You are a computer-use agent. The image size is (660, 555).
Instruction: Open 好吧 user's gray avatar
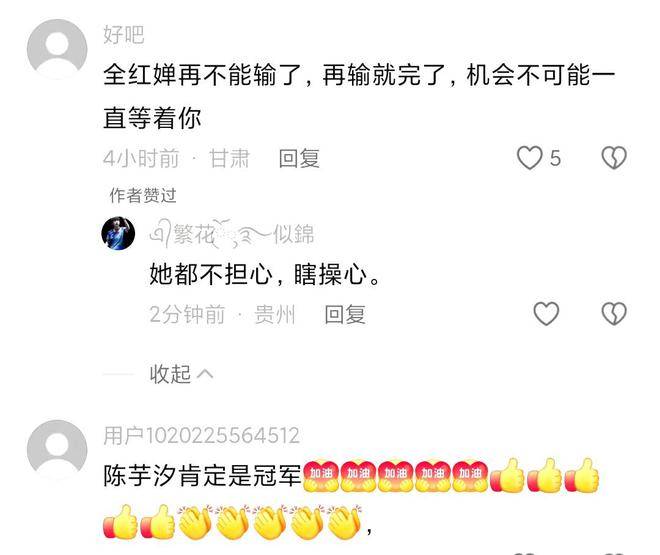click(57, 48)
